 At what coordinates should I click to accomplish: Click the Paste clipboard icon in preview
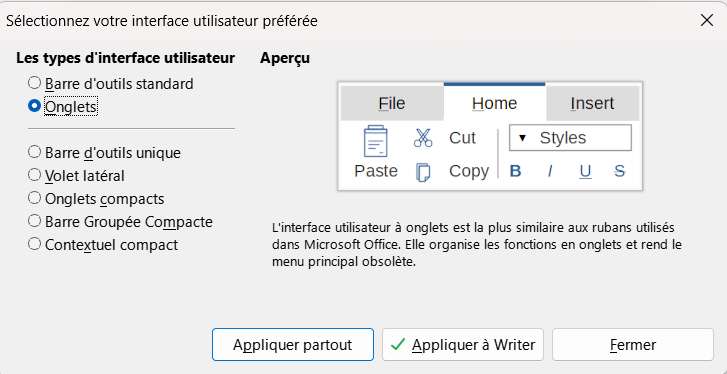(x=376, y=142)
